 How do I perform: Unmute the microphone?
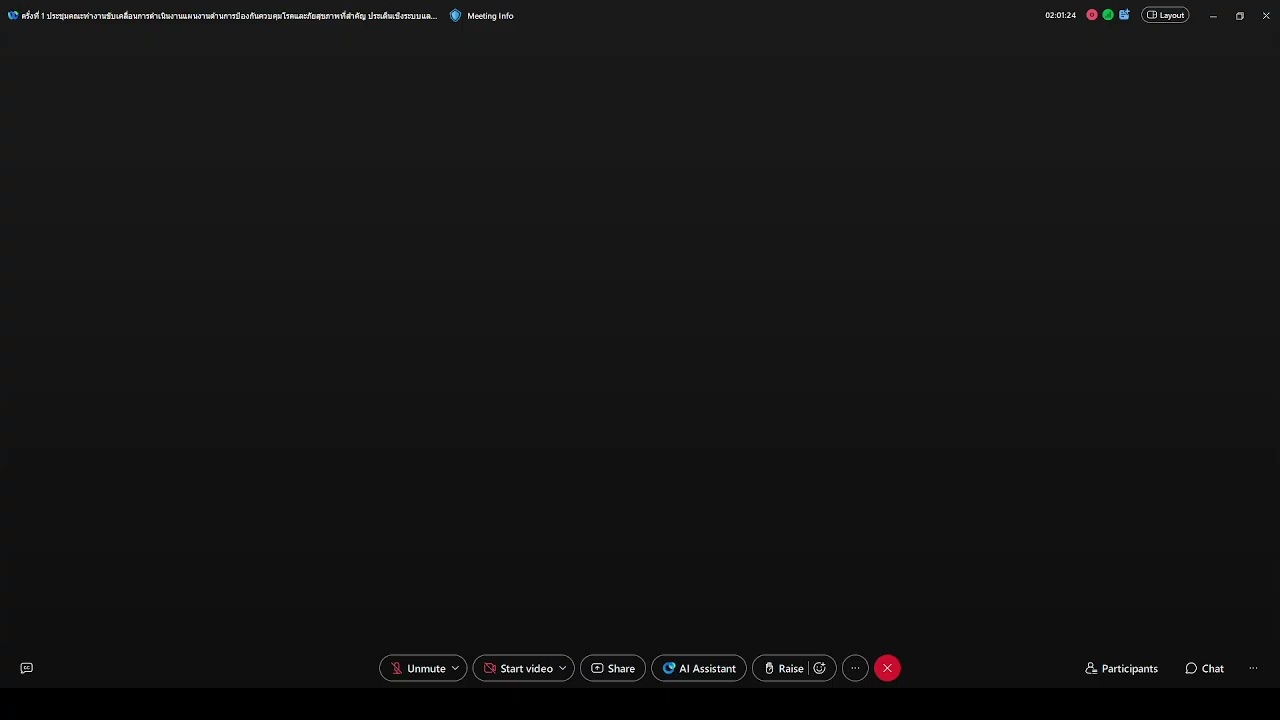417,668
